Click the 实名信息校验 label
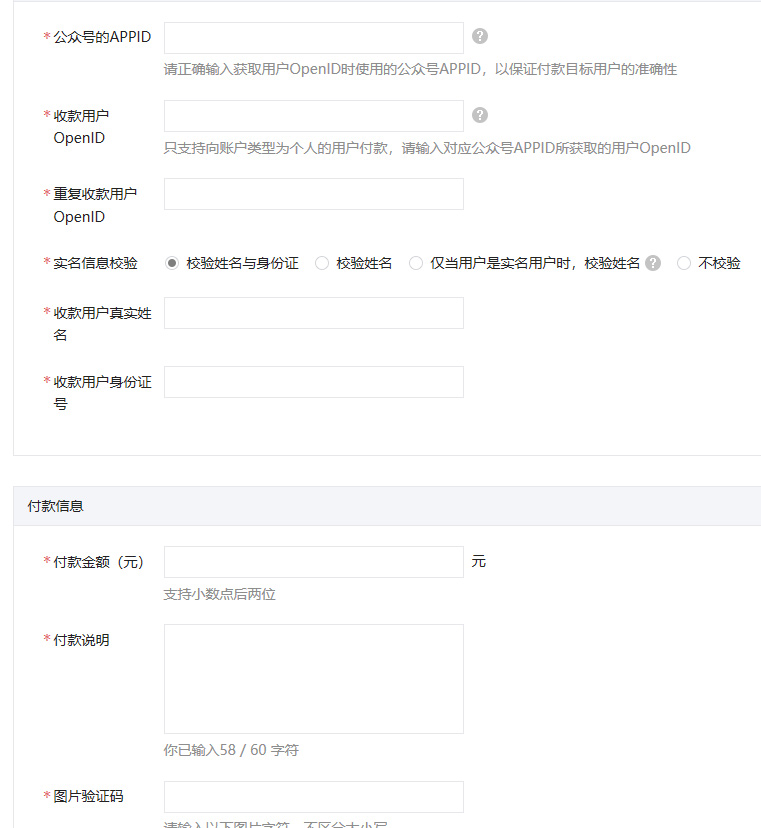This screenshot has width=761, height=828. point(95,263)
